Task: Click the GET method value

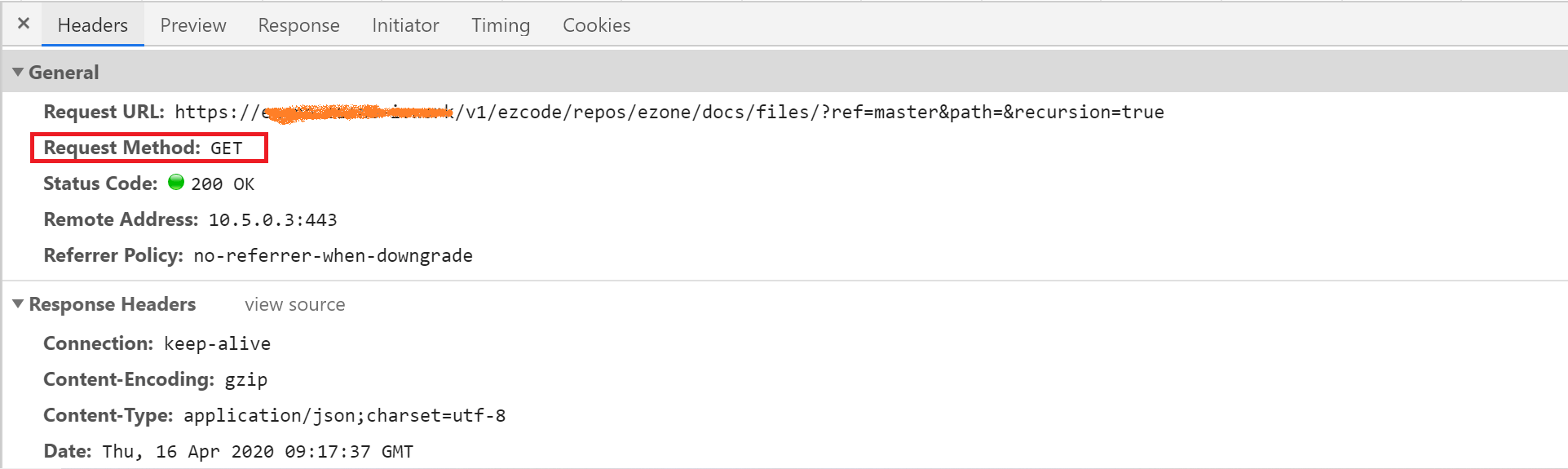Action: 227,148
